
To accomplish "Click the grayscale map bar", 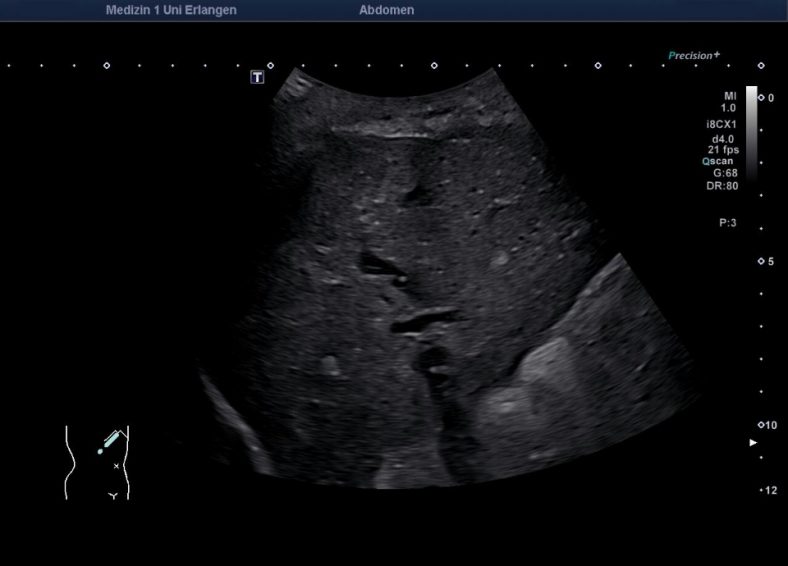I will (751, 132).
